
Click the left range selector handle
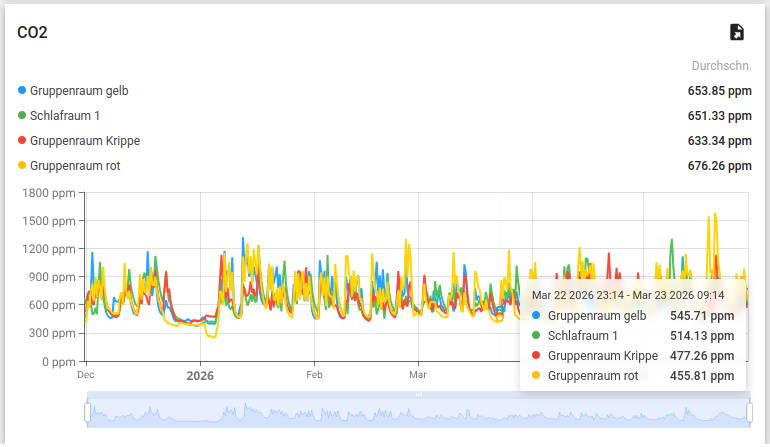click(87, 413)
